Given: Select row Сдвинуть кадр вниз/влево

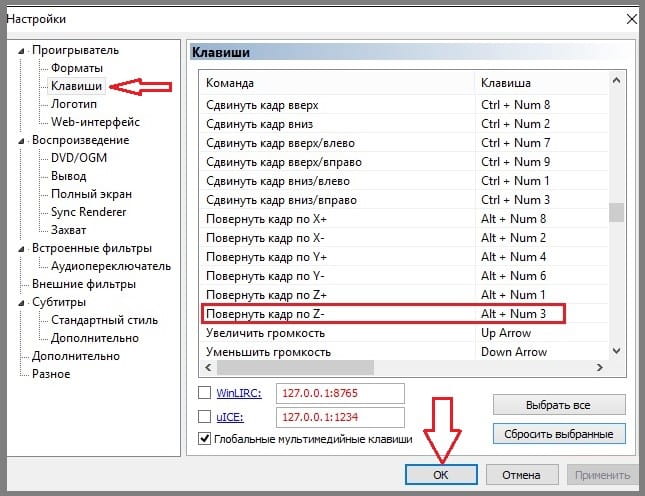Looking at the screenshot, I should tap(404, 181).
